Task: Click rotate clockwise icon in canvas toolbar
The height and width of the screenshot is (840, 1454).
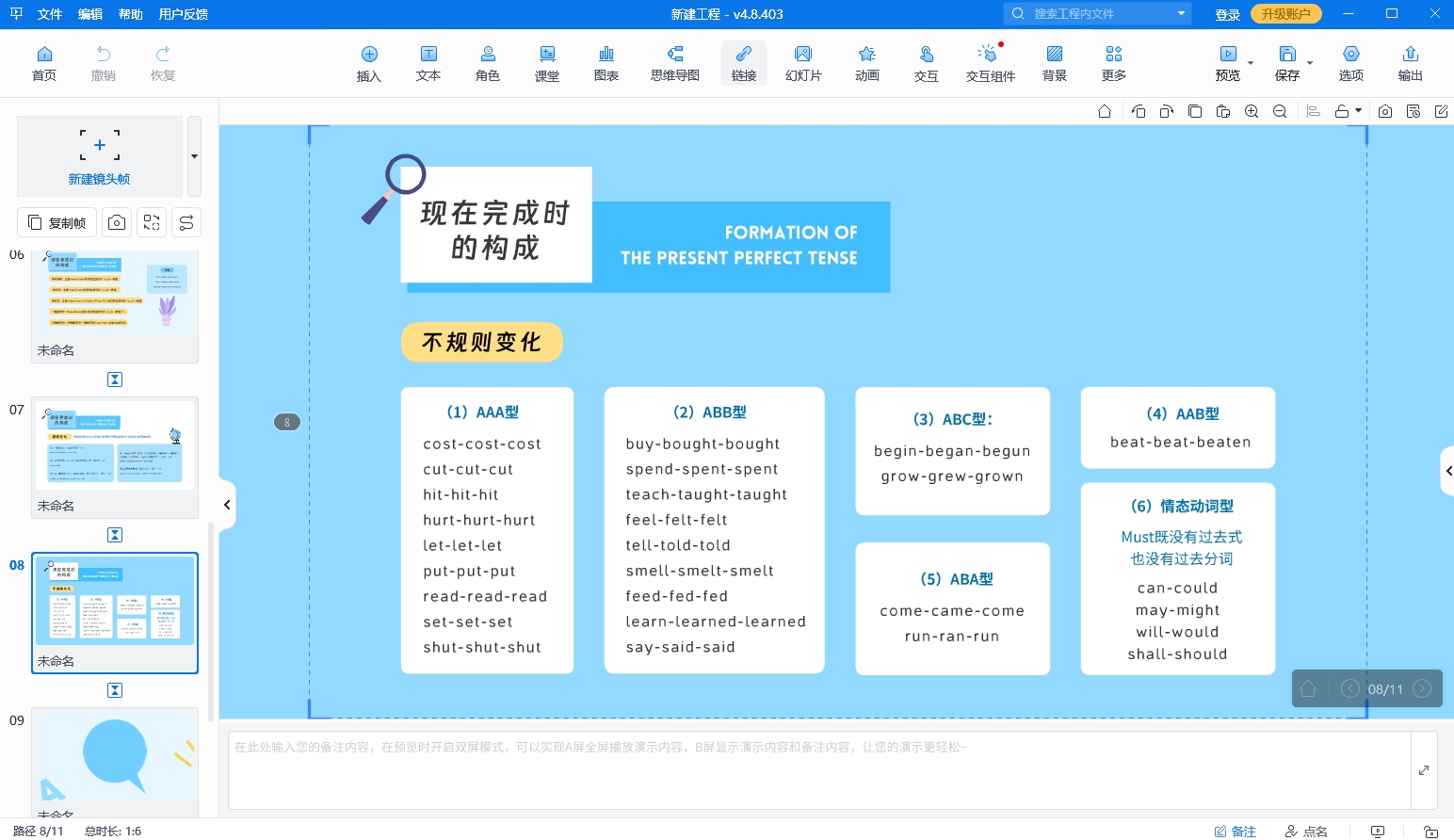Action: click(x=1167, y=111)
